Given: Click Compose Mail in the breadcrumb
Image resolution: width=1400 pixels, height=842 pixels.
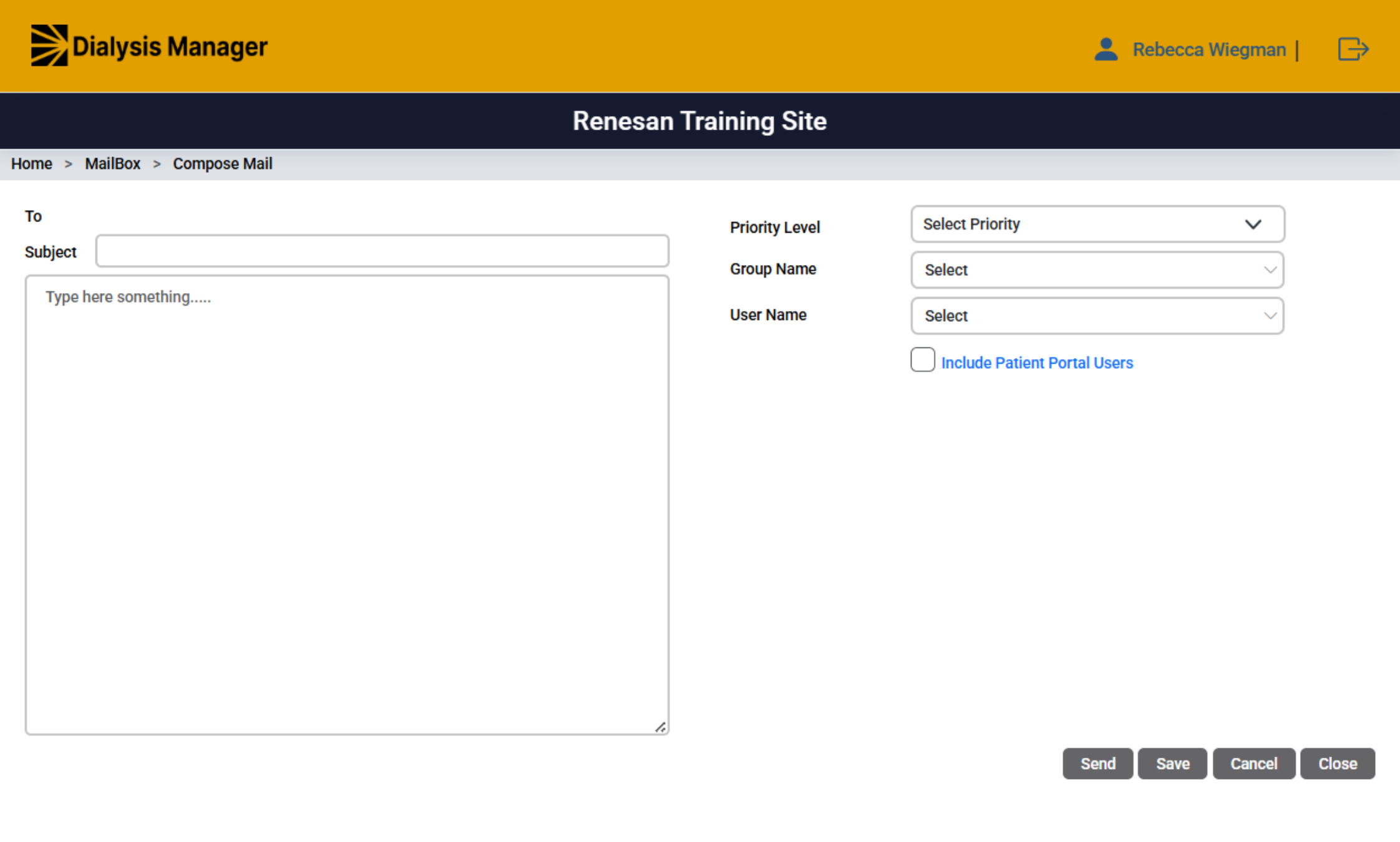Looking at the screenshot, I should click(x=223, y=164).
